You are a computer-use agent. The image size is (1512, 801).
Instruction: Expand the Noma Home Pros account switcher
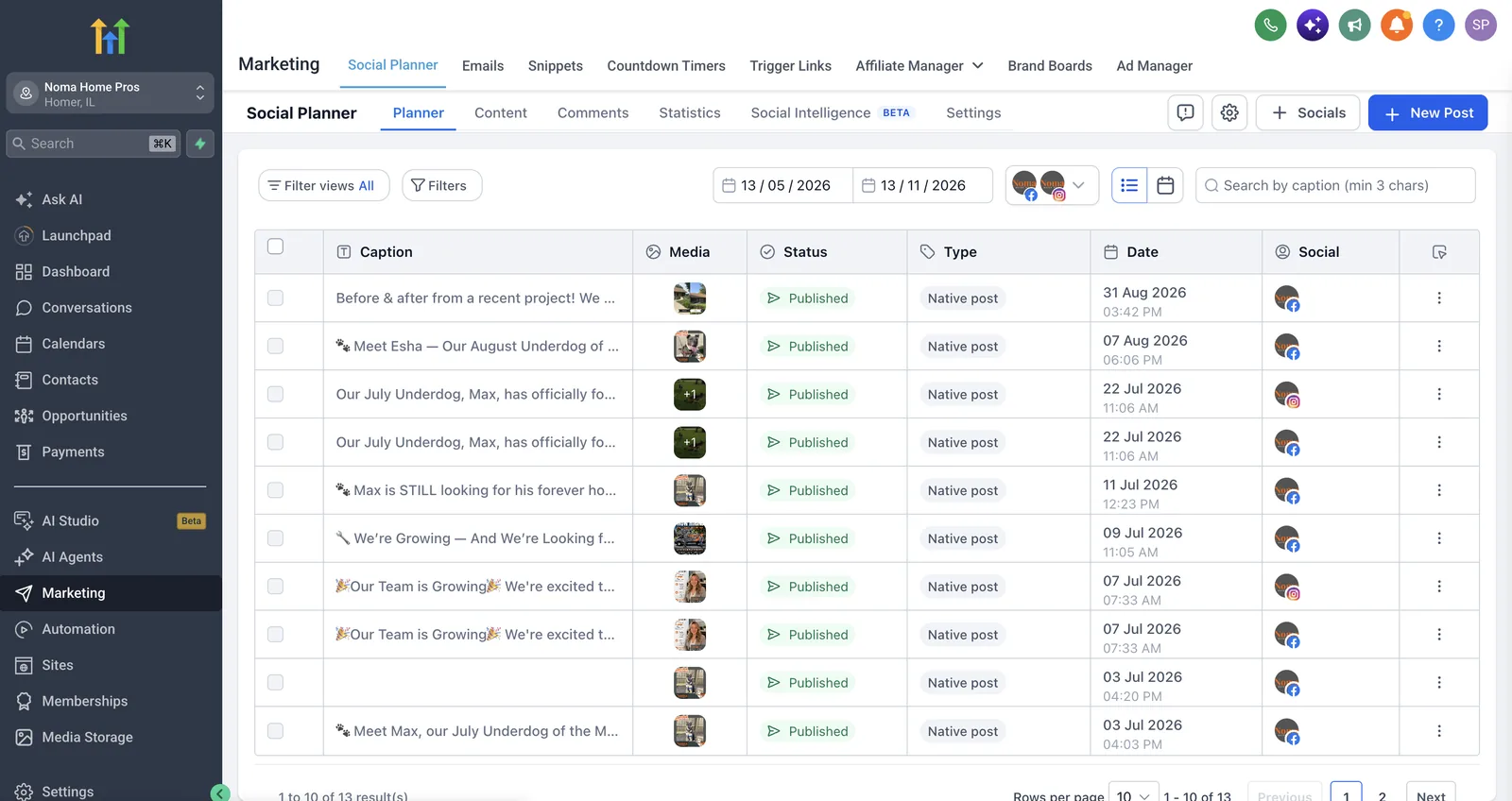pos(111,94)
